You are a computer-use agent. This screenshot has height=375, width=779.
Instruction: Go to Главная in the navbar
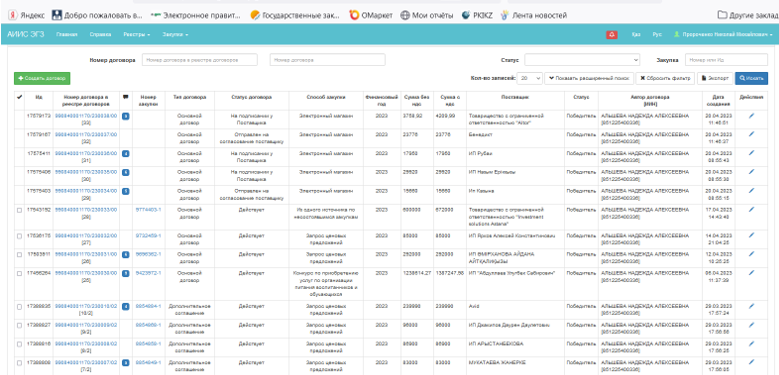coord(67,35)
